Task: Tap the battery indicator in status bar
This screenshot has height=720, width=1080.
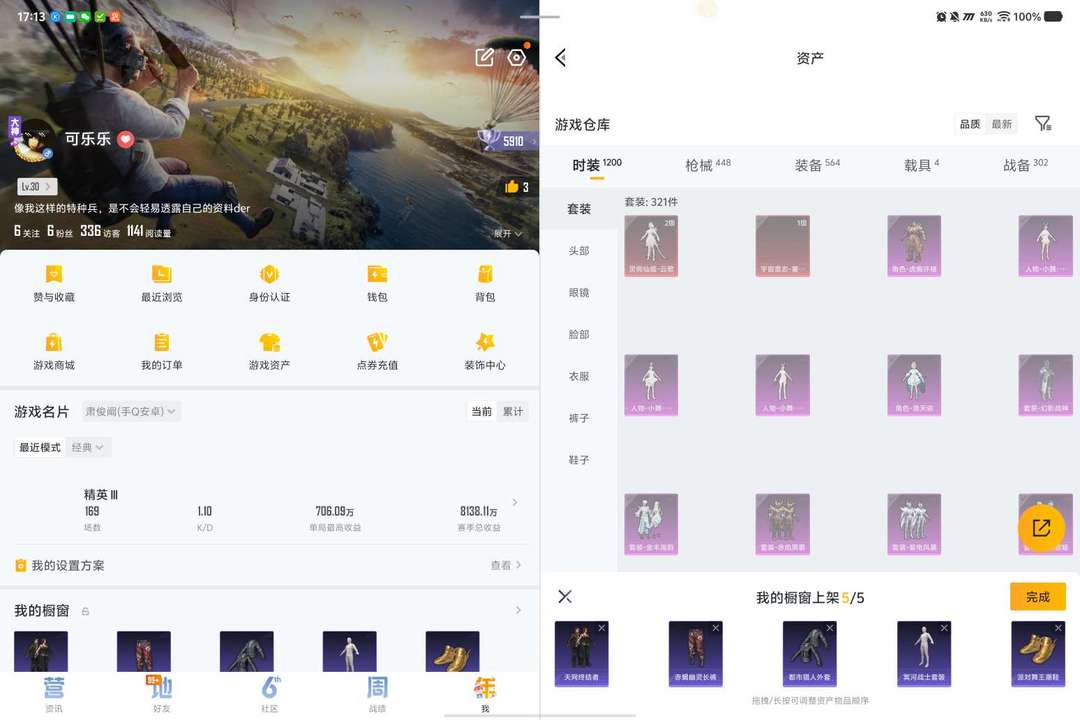Action: coord(1054,16)
